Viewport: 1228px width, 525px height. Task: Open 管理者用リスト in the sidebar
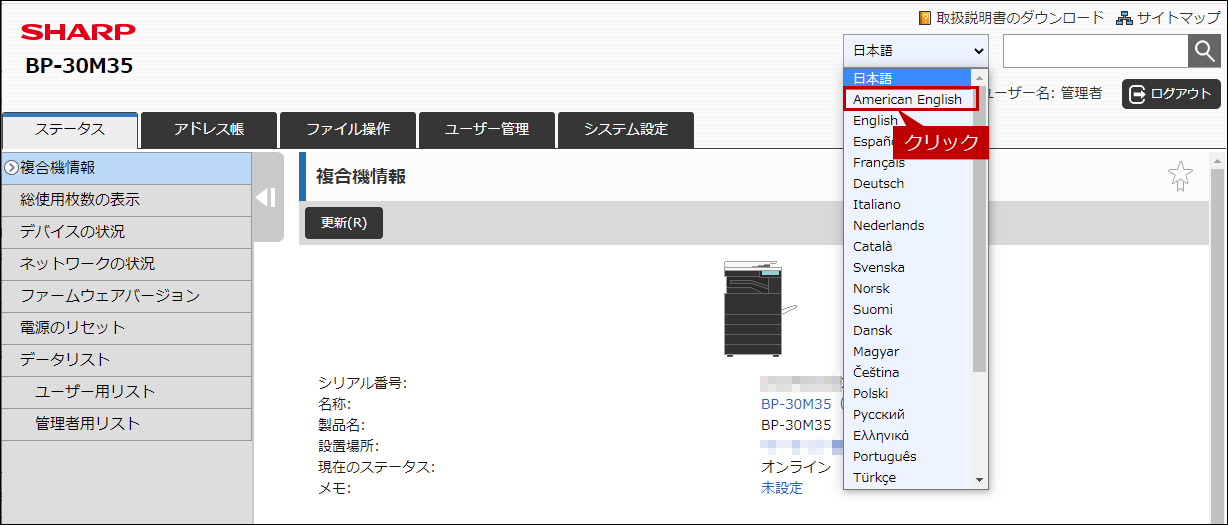pyautogui.click(x=127, y=424)
